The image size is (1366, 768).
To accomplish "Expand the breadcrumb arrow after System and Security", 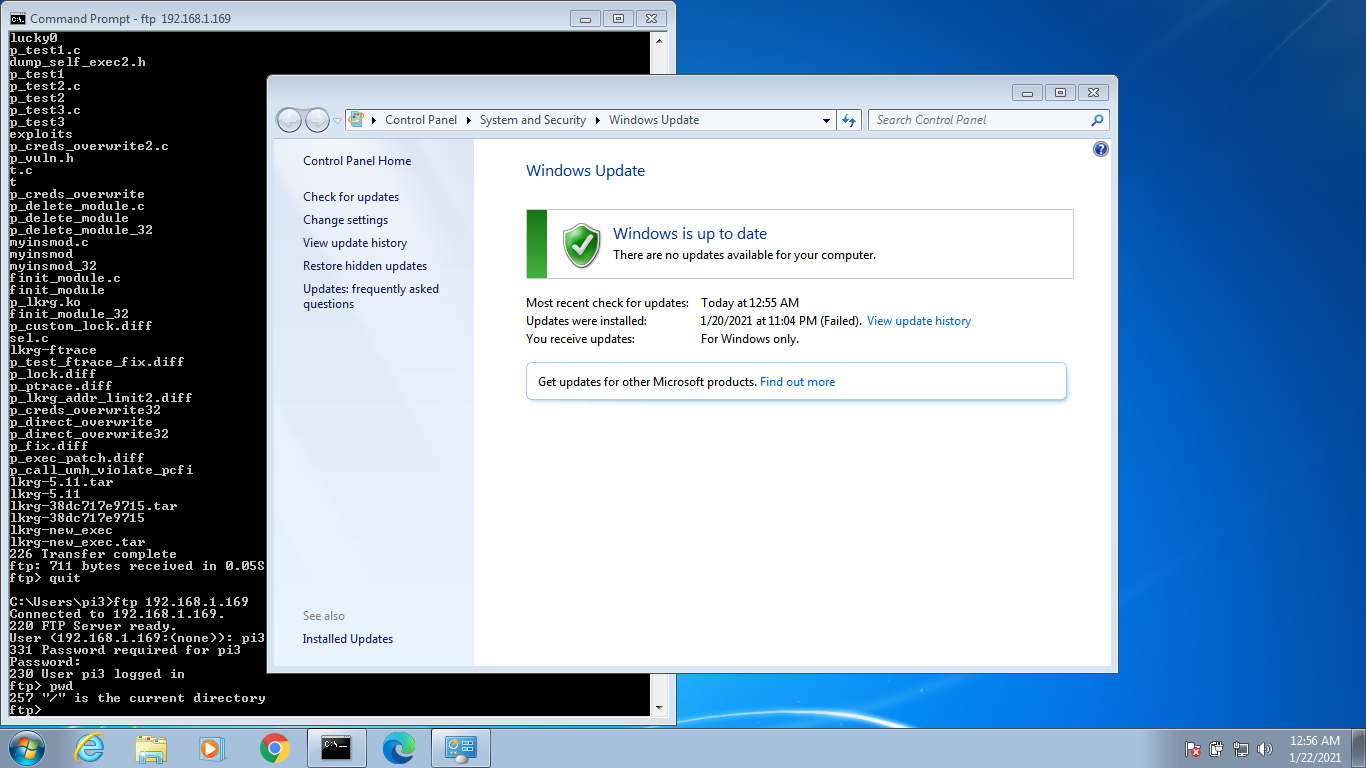I will coord(598,120).
